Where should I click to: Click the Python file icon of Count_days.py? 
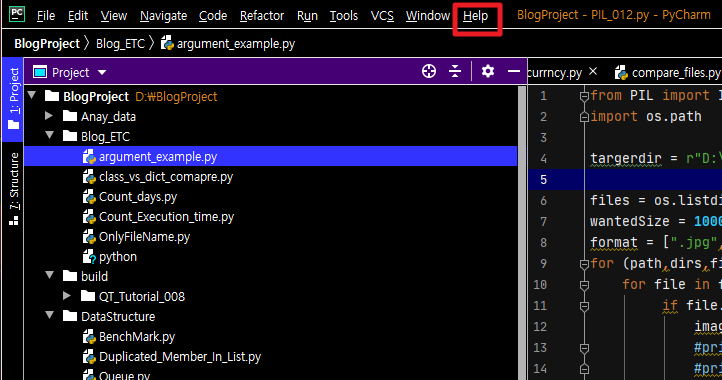pos(89,197)
